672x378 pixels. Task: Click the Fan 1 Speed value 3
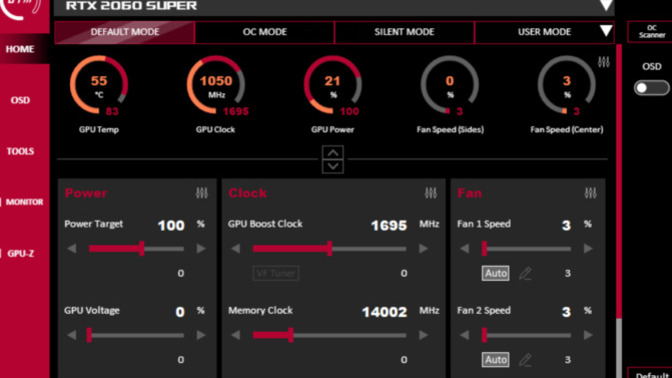pyautogui.click(x=566, y=225)
